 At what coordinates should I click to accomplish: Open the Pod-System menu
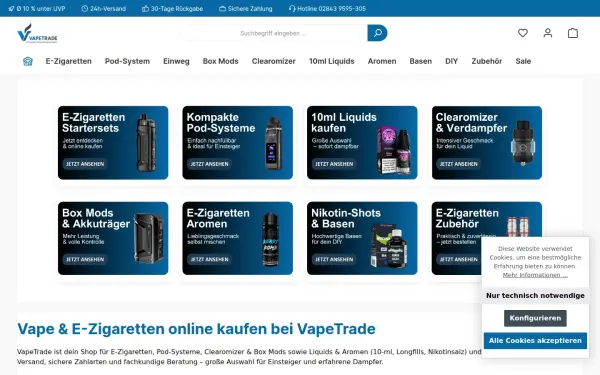pos(127,61)
